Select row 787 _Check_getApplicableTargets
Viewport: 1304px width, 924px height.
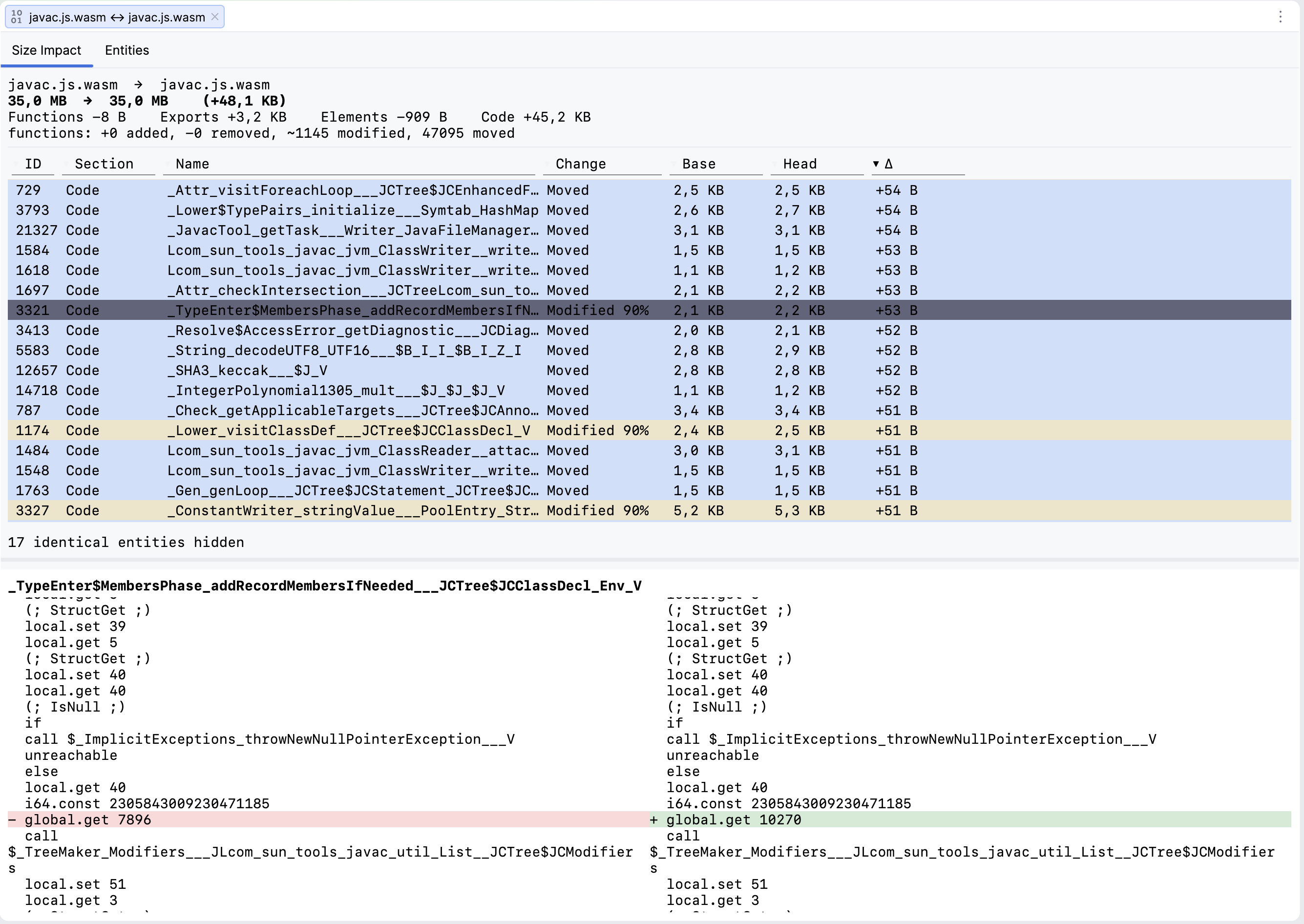click(649, 410)
